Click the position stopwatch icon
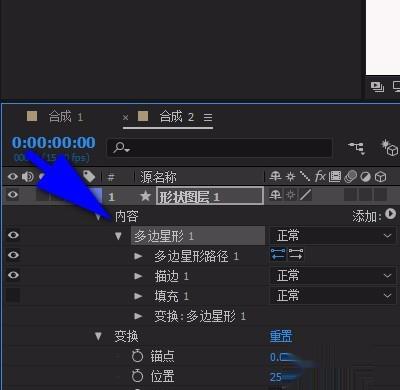This screenshot has height=390, width=400. (x=137, y=376)
